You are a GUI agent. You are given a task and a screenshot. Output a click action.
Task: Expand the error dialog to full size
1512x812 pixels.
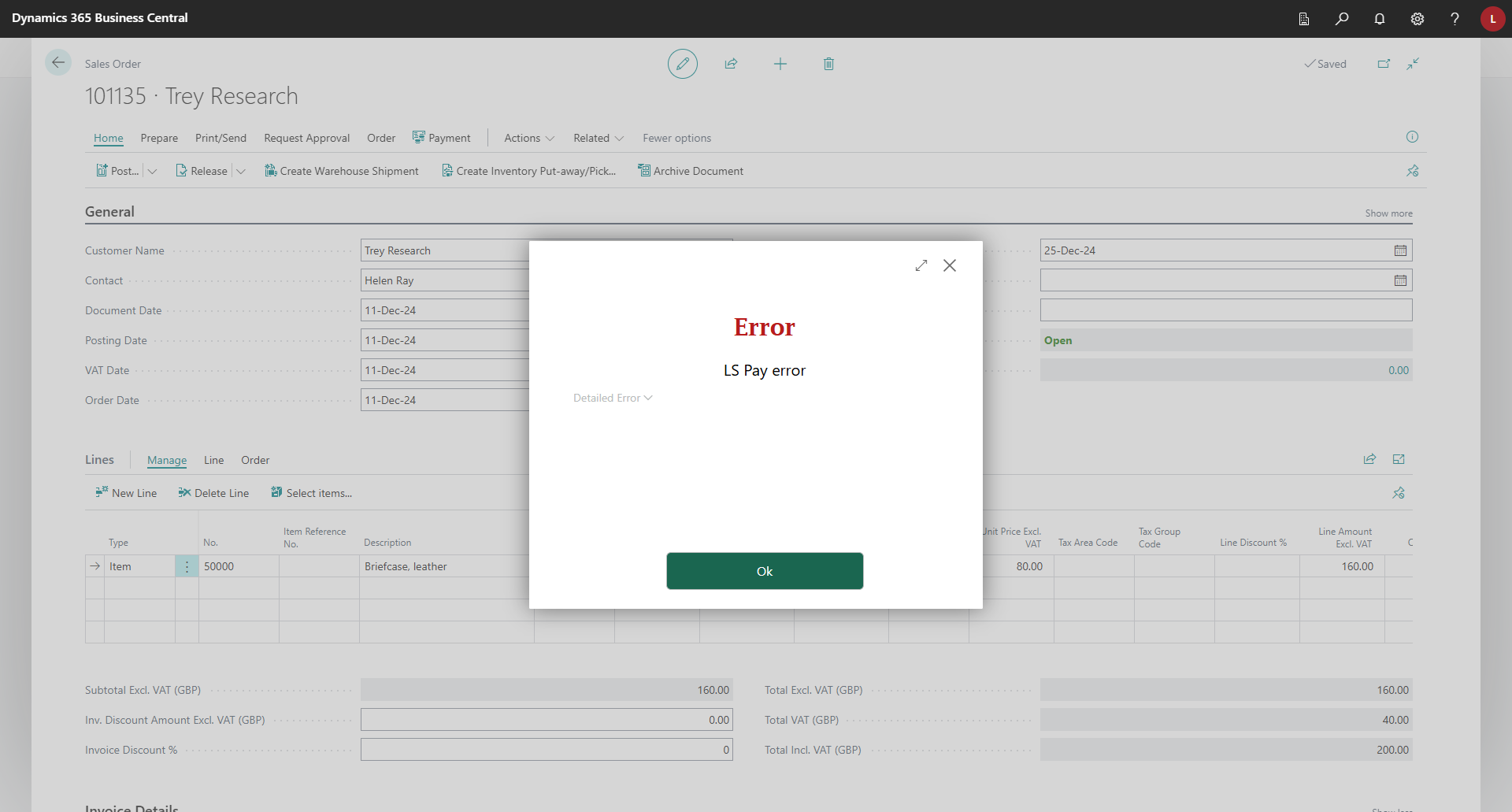click(921, 265)
